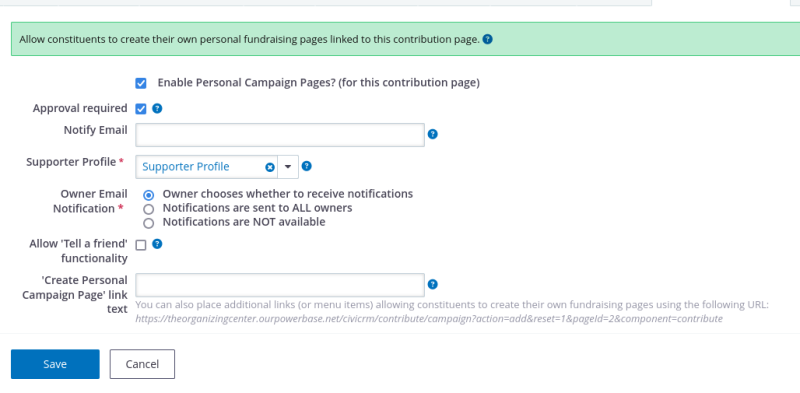Enable Allow 'Tell a friend' functionality checkbox
Image resolution: width=800 pixels, height=393 pixels.
(x=141, y=245)
